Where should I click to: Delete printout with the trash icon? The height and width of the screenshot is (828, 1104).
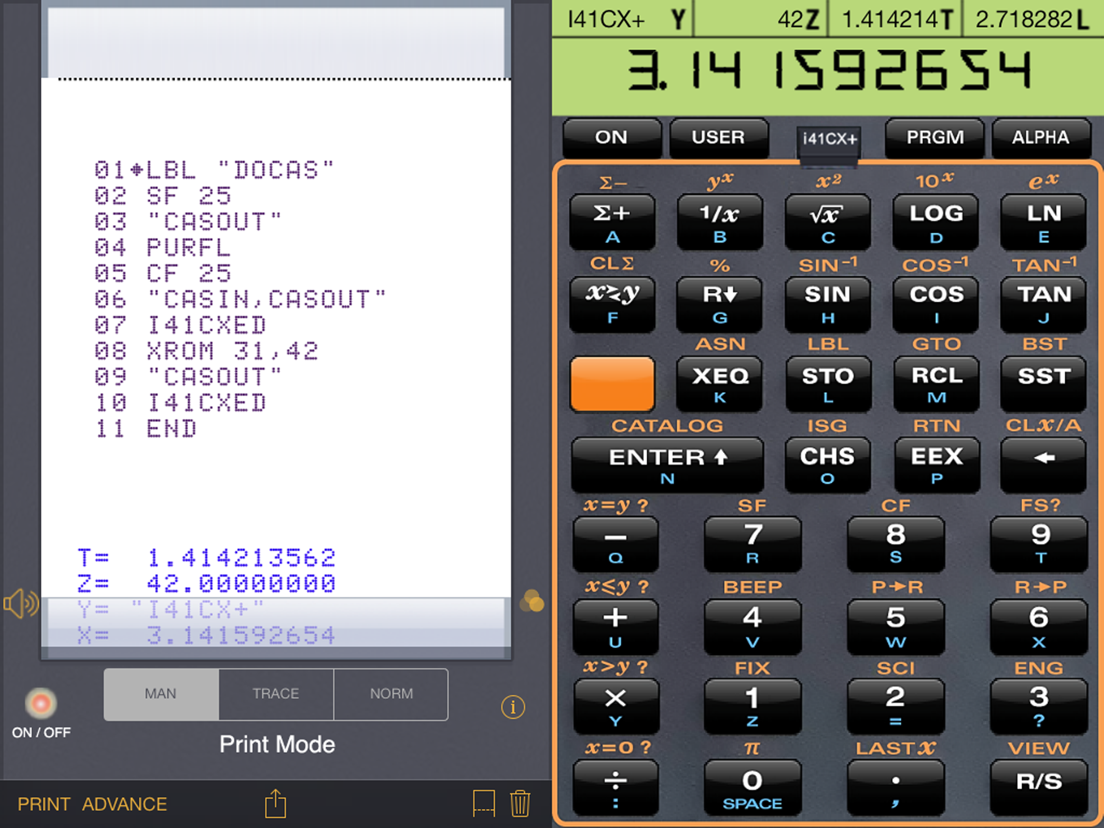tap(520, 803)
